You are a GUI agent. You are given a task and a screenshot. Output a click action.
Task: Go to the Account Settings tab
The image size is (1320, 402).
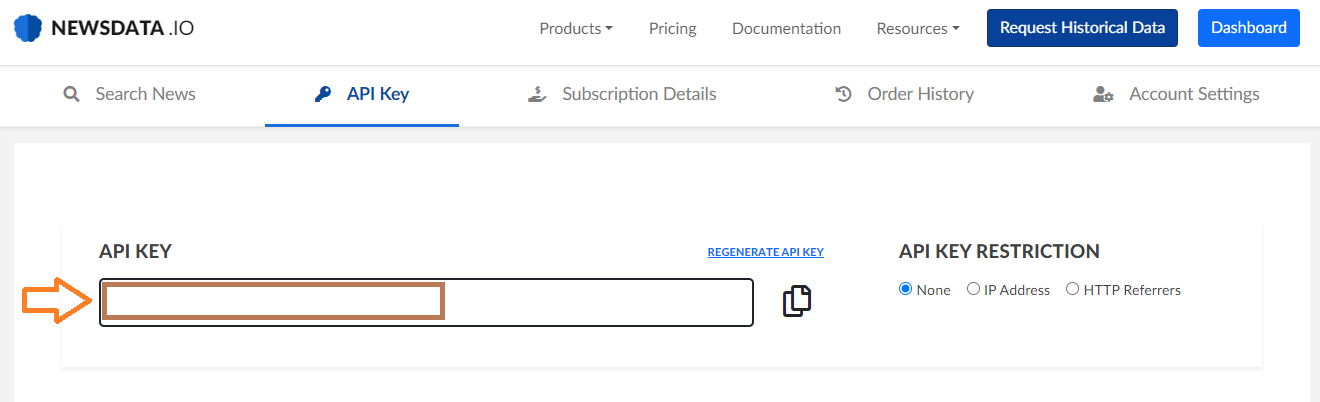click(1176, 95)
